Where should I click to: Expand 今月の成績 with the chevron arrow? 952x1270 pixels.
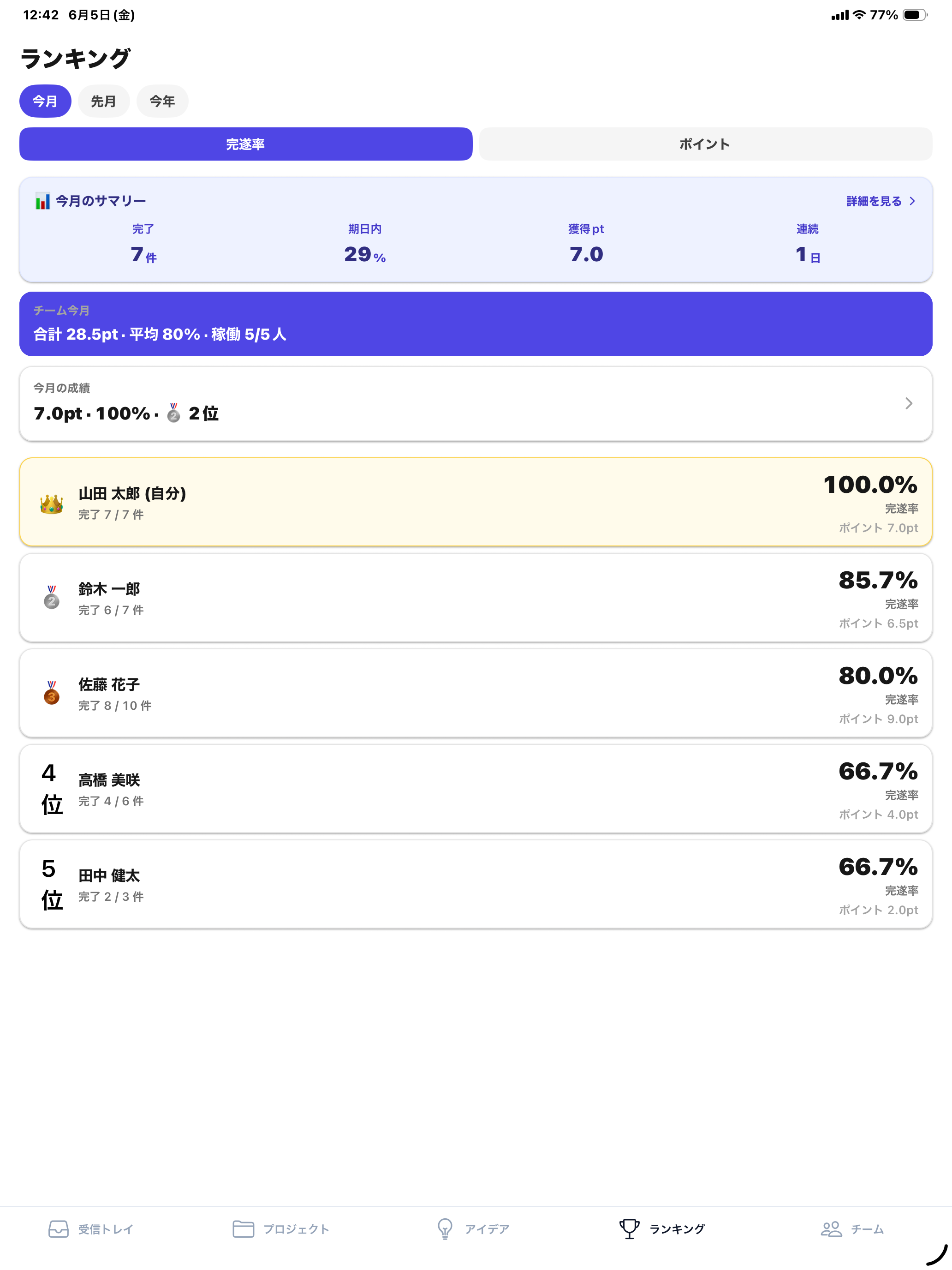click(908, 404)
